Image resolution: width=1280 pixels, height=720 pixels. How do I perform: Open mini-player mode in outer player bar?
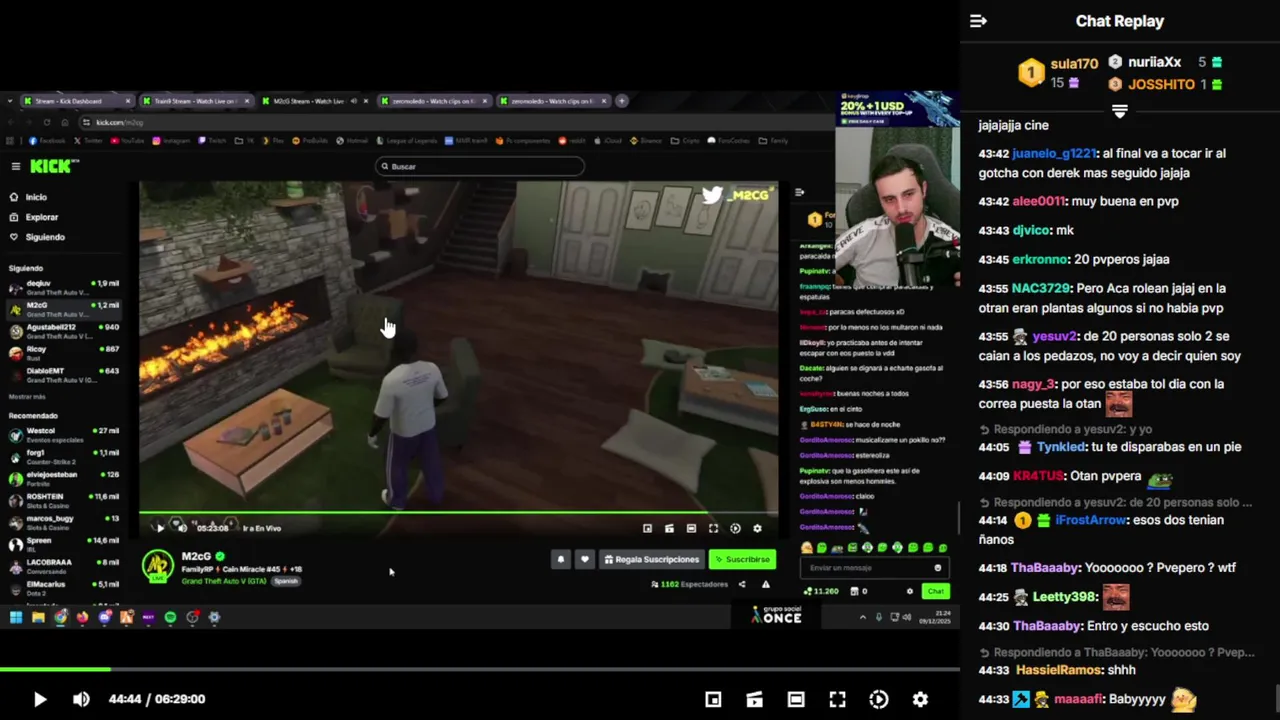click(713, 699)
